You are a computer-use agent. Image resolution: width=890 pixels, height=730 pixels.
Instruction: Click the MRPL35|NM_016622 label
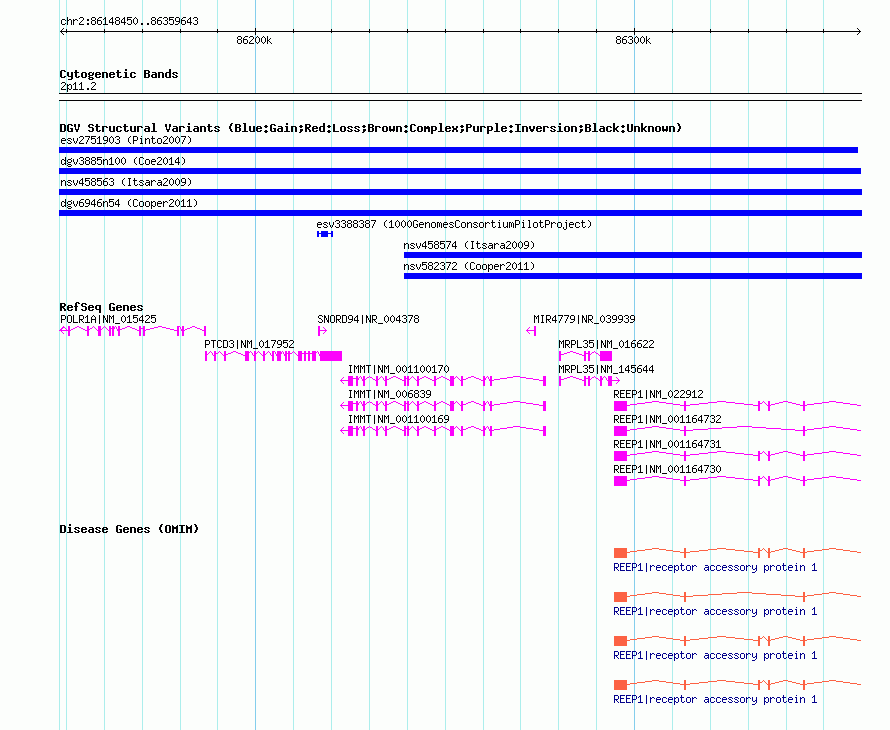[606, 345]
